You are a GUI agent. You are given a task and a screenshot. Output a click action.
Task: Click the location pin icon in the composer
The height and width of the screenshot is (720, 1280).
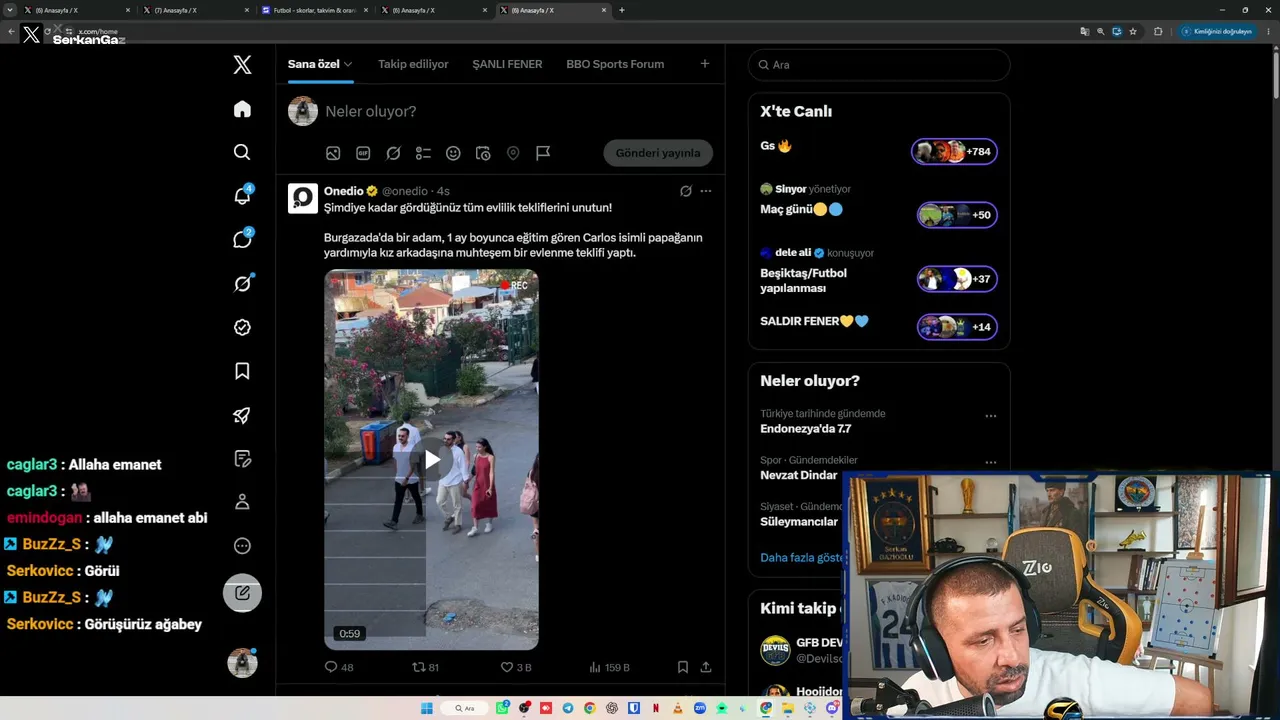click(x=513, y=153)
